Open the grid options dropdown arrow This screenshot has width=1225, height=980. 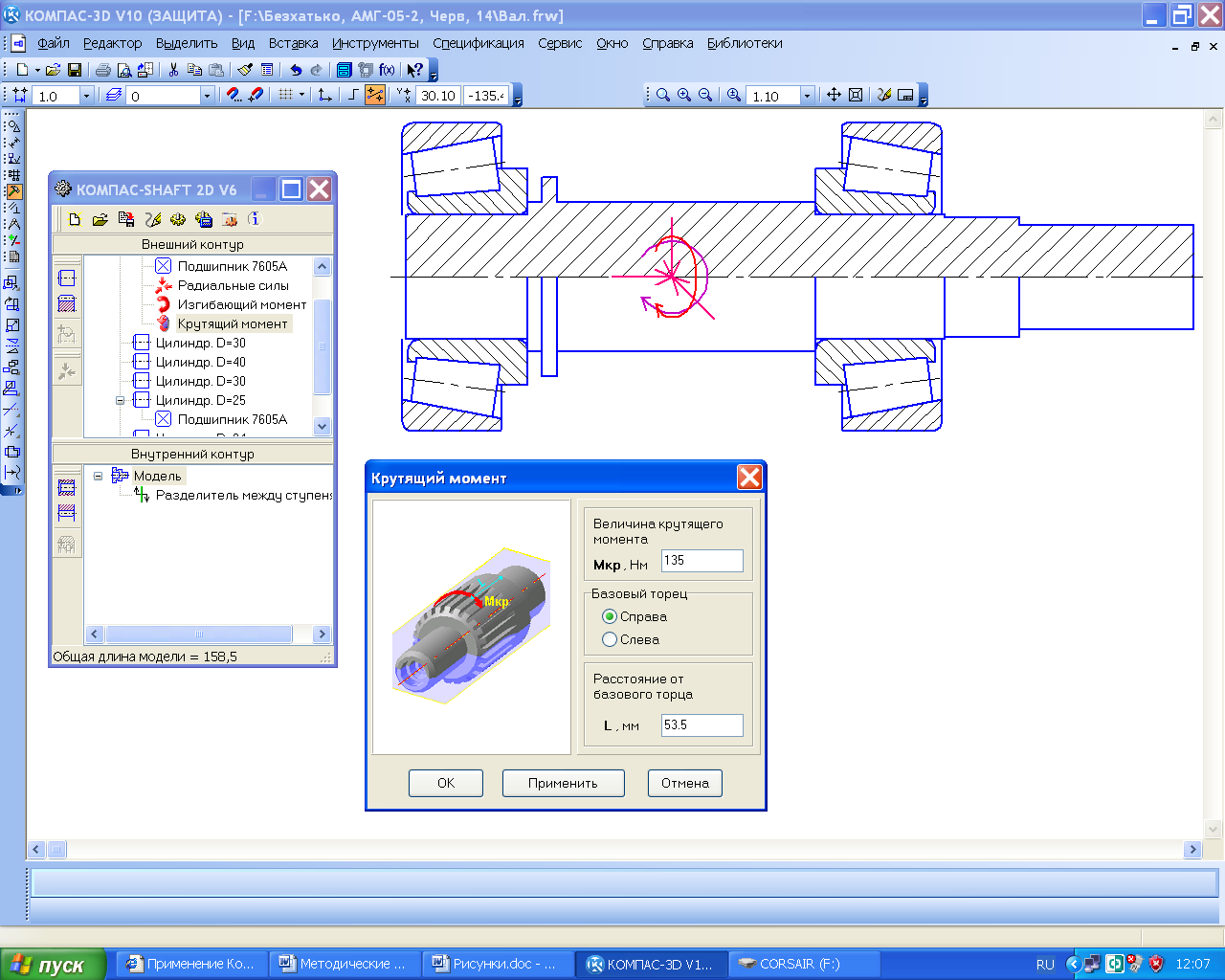point(302,95)
